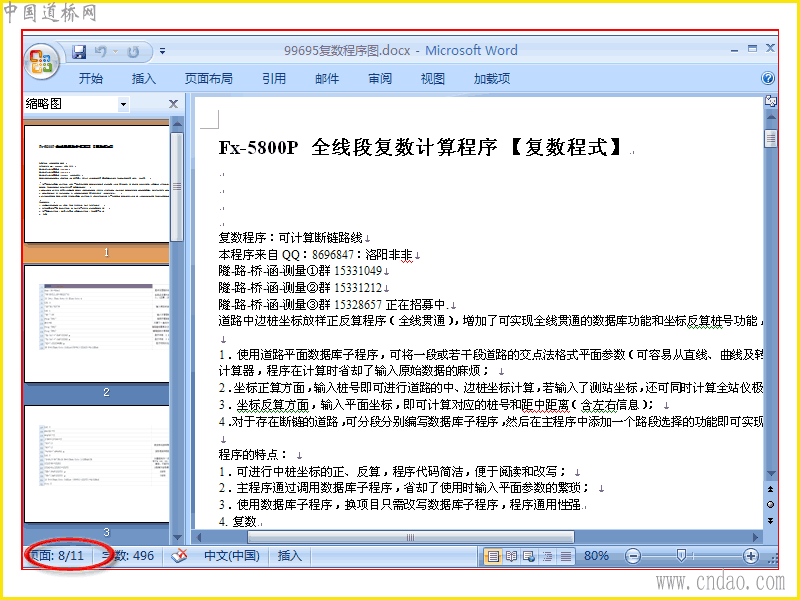Viewport: 800px width, 600px height.
Task: Switch to Print Layout view
Action: [492, 556]
